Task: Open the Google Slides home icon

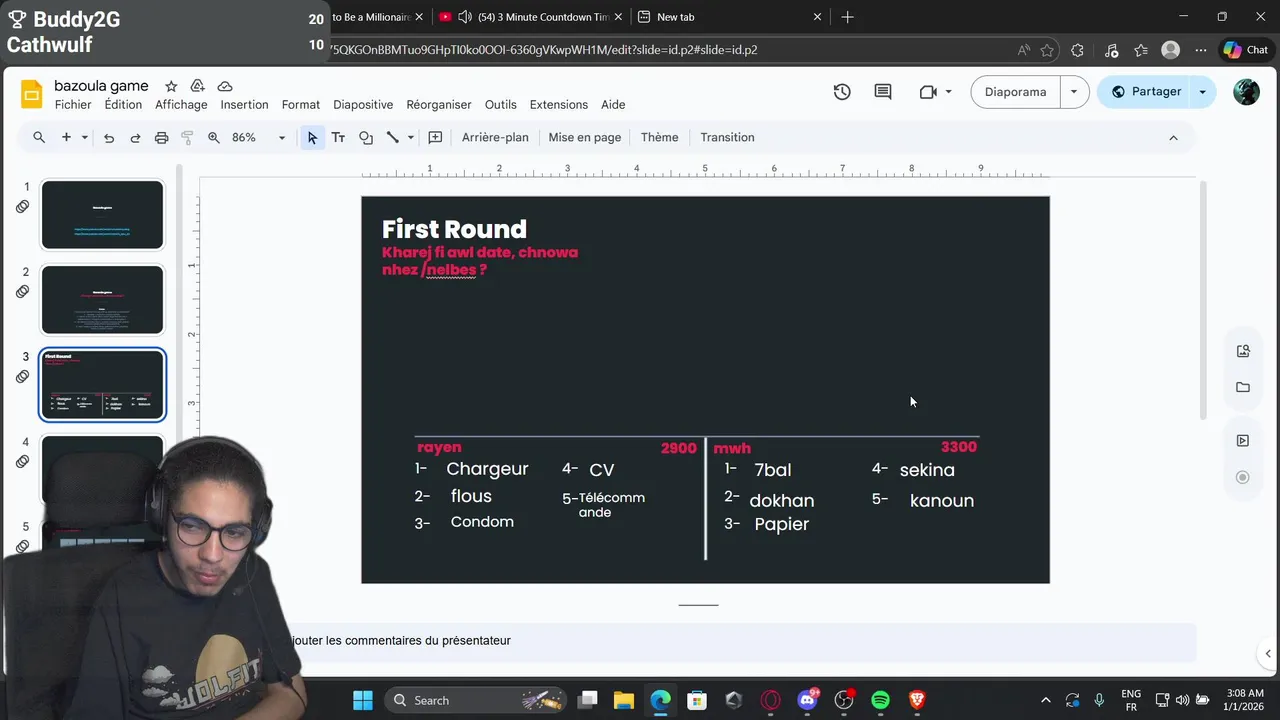Action: coord(32,94)
